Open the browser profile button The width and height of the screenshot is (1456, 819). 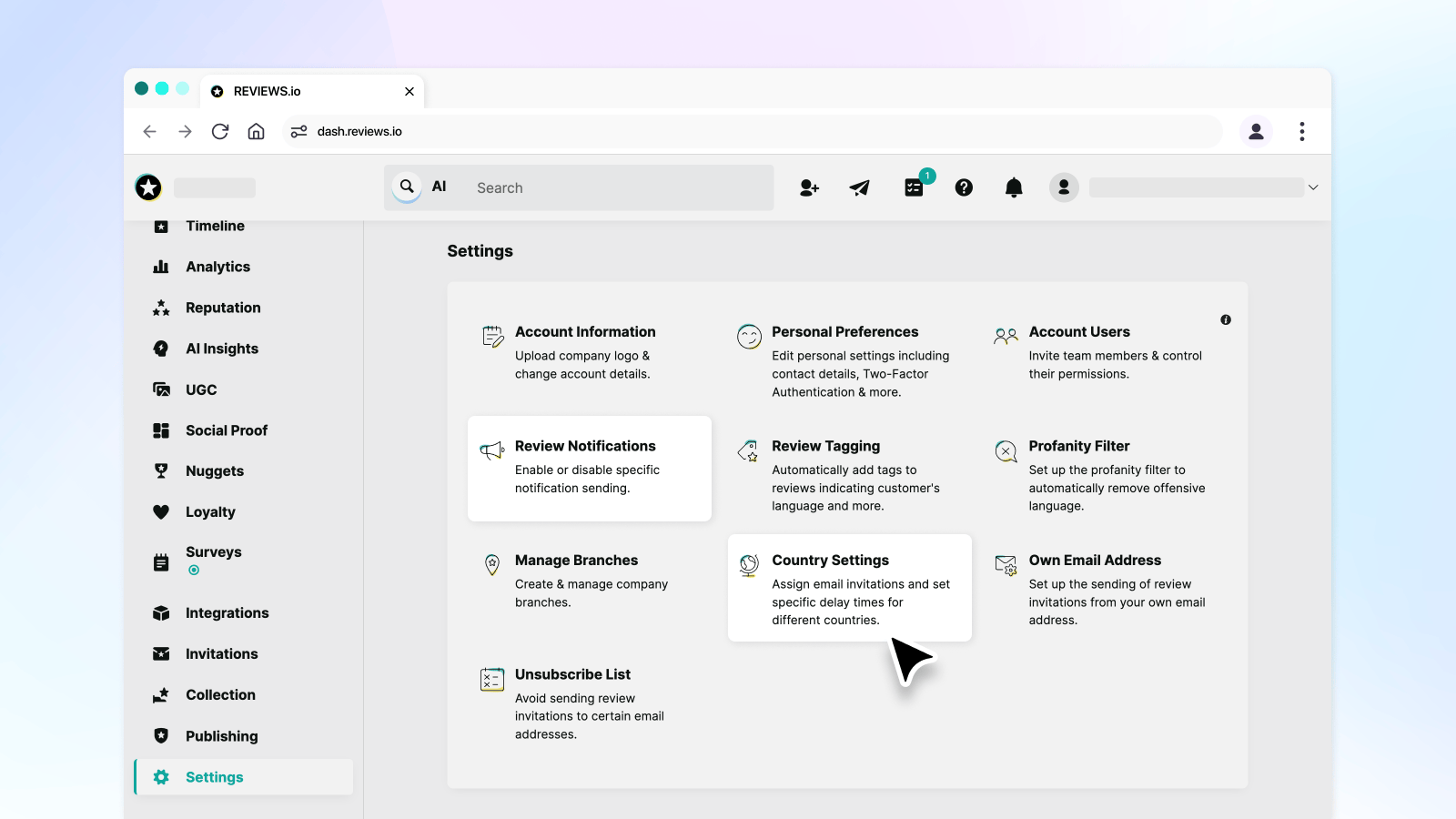click(1256, 132)
